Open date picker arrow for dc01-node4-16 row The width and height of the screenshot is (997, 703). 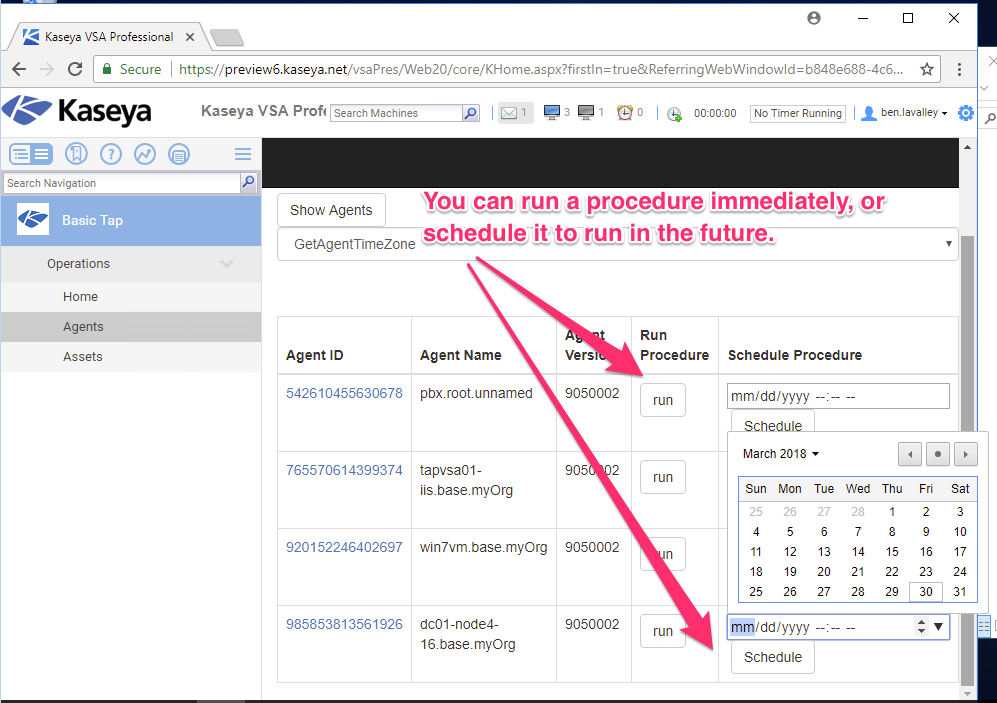click(939, 627)
